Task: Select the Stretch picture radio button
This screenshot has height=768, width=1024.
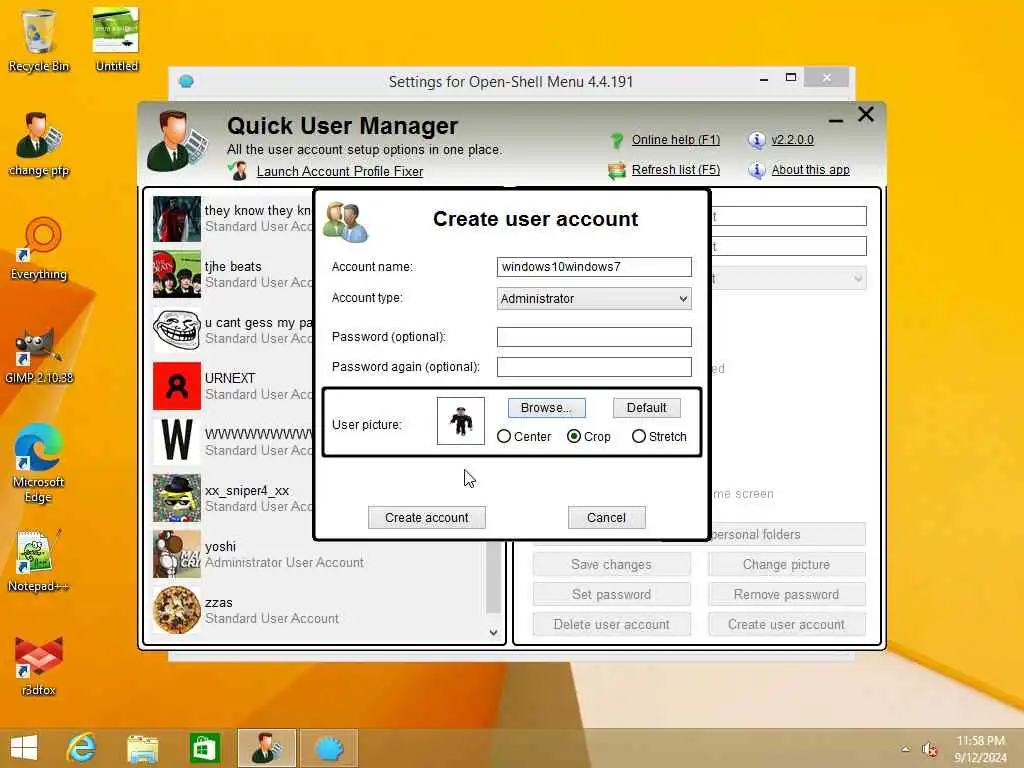Action: [639, 436]
